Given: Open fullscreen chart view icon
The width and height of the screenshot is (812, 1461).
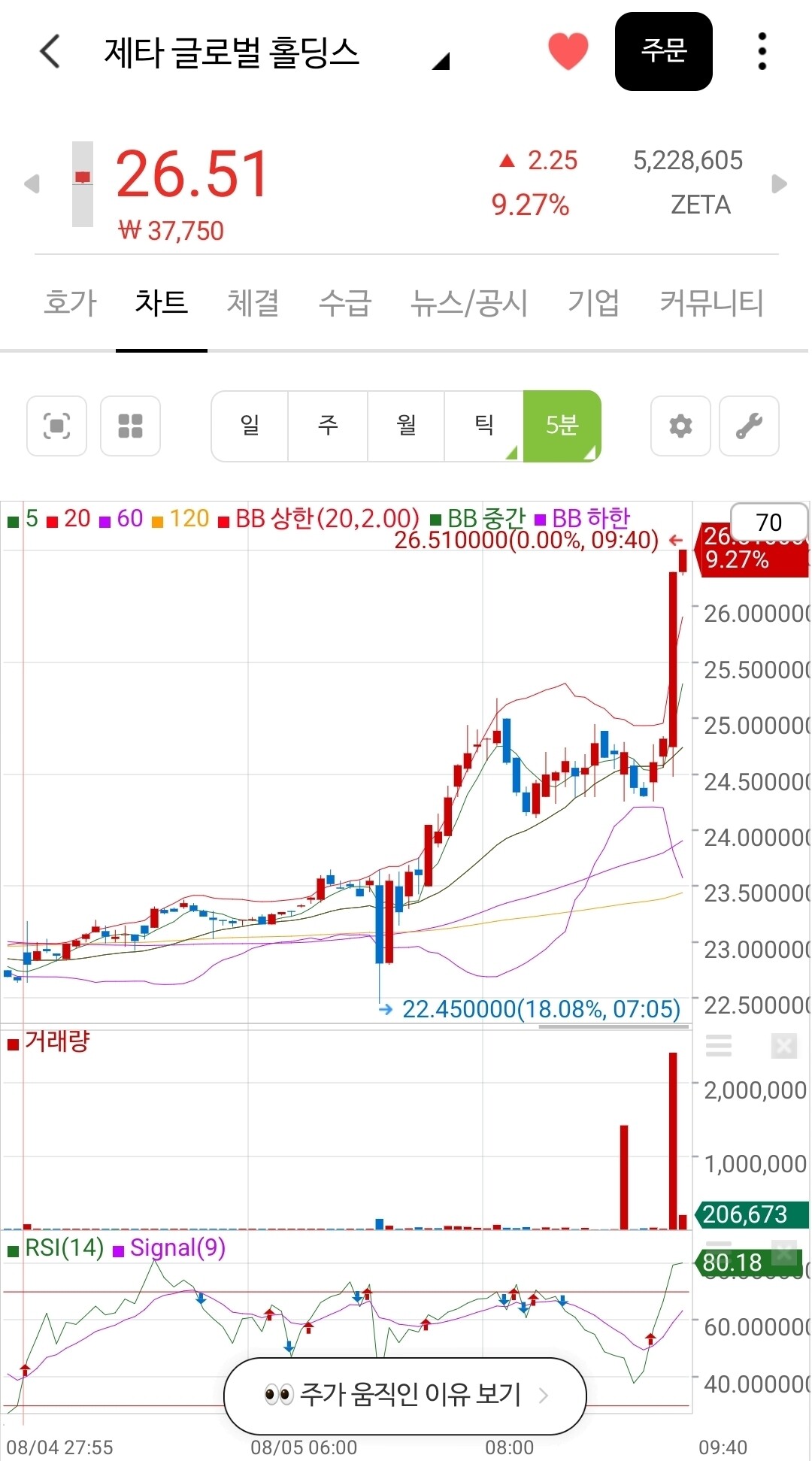Looking at the screenshot, I should [x=57, y=426].
